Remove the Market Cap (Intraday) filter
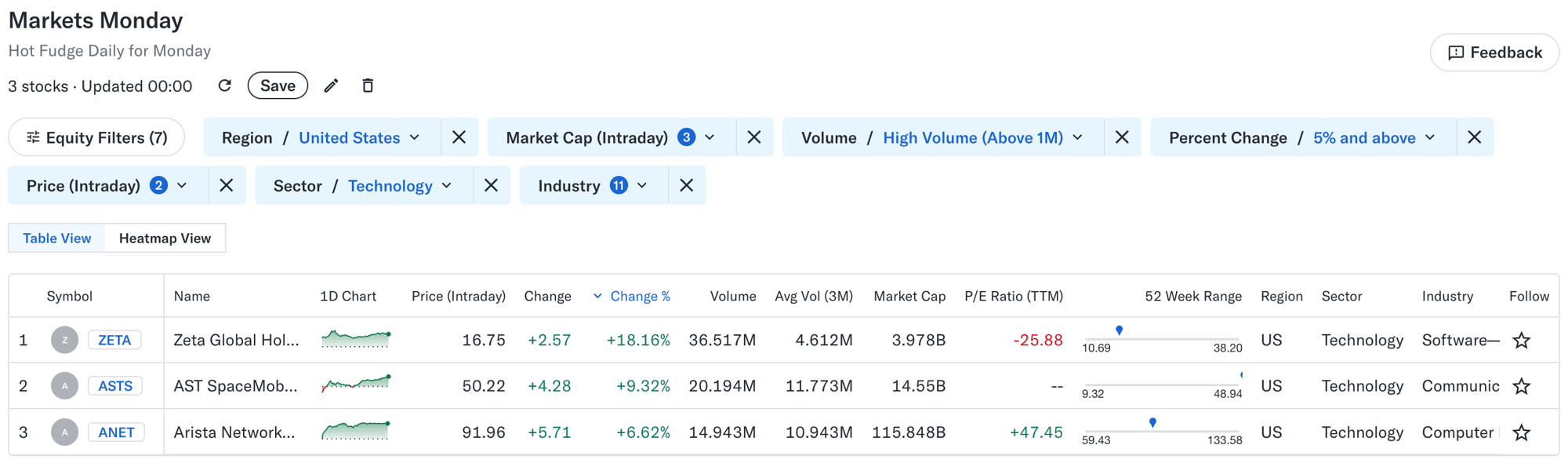 754,137
